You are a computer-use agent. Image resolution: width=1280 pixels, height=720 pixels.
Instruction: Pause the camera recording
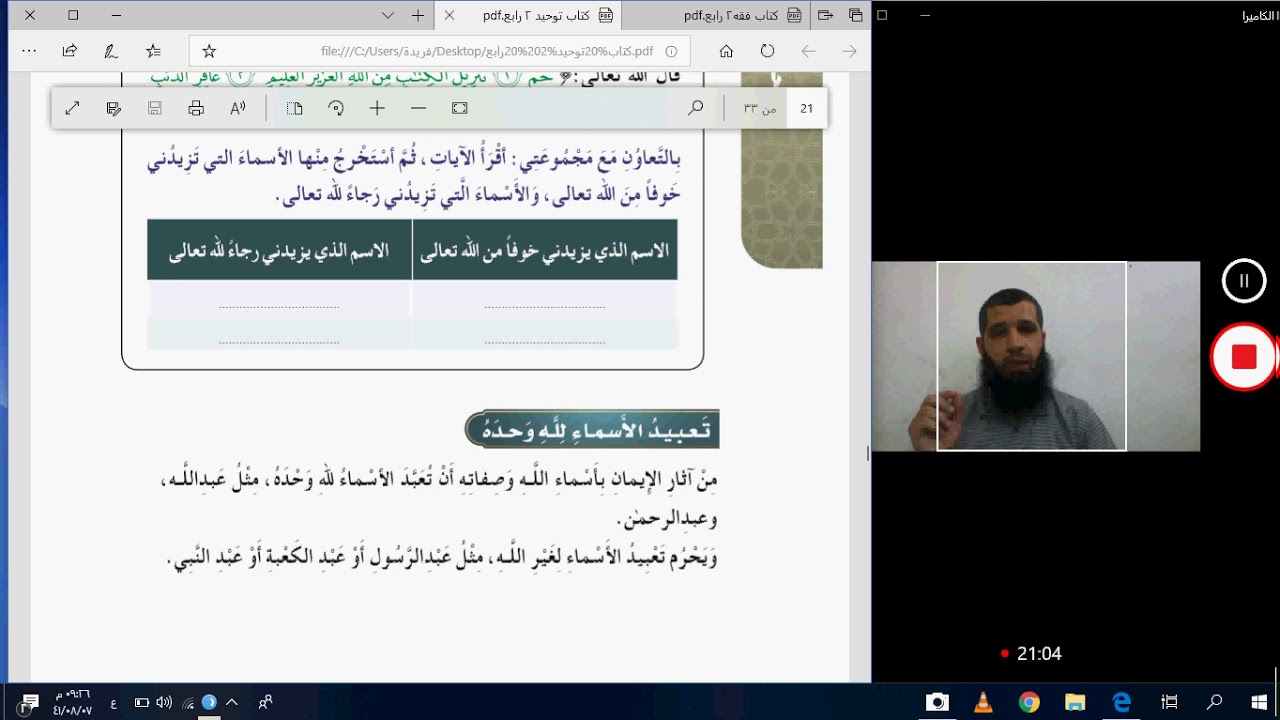1244,281
